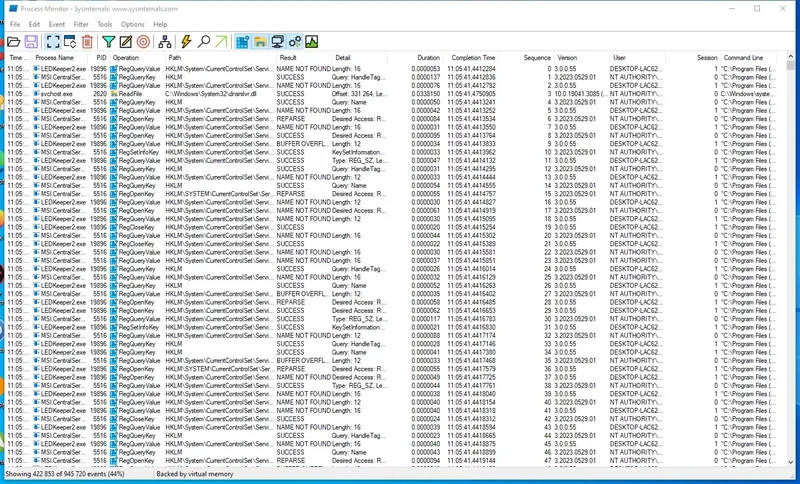Click version 10.0.19041.3085 cell

click(x=582, y=94)
